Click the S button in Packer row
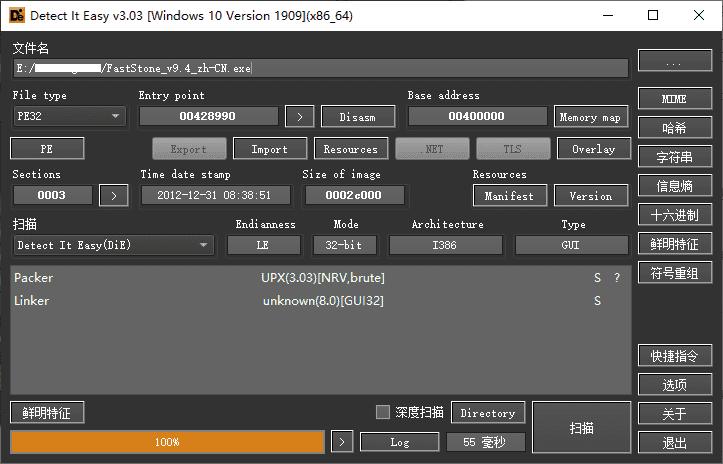Image resolution: width=723 pixels, height=464 pixels. click(597, 278)
